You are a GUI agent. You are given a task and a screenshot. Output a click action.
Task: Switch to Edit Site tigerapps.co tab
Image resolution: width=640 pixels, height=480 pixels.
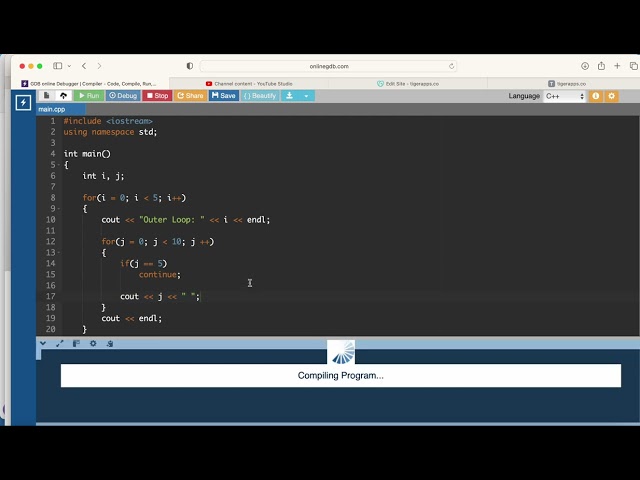click(408, 83)
